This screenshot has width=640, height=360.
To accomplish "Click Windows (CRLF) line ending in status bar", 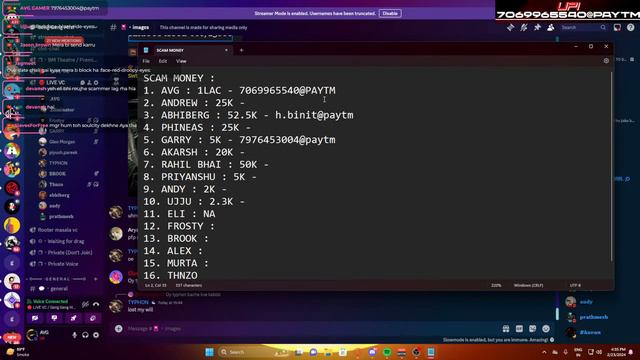I will click(528, 285).
